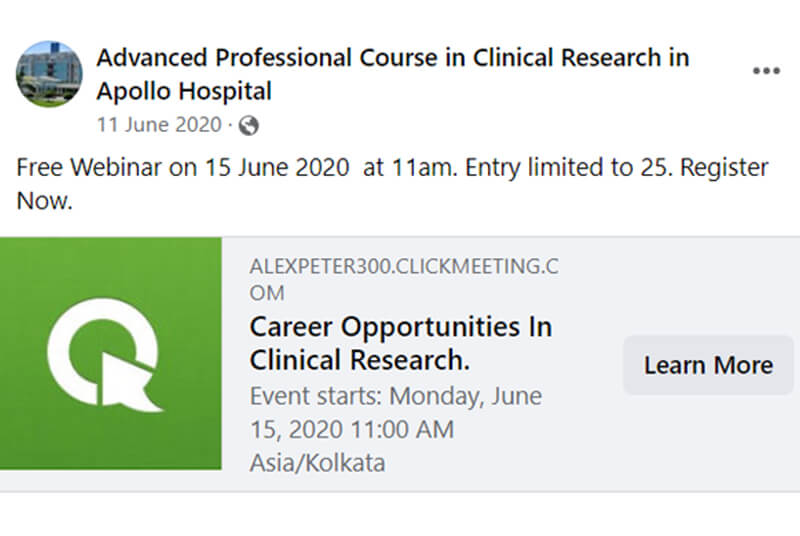Click the Learn More button
The image size is (800, 536).
pyautogui.click(x=708, y=365)
